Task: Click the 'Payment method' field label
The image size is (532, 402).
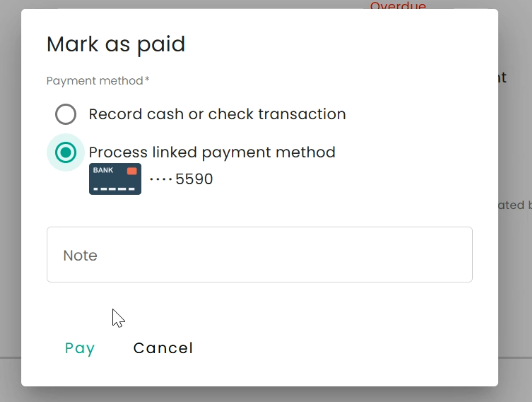Action: tap(95, 81)
